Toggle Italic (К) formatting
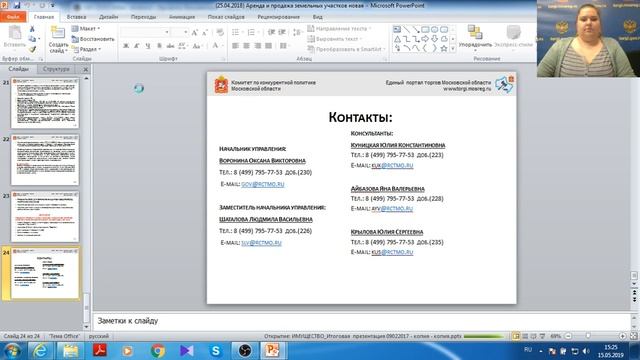 [137, 46]
